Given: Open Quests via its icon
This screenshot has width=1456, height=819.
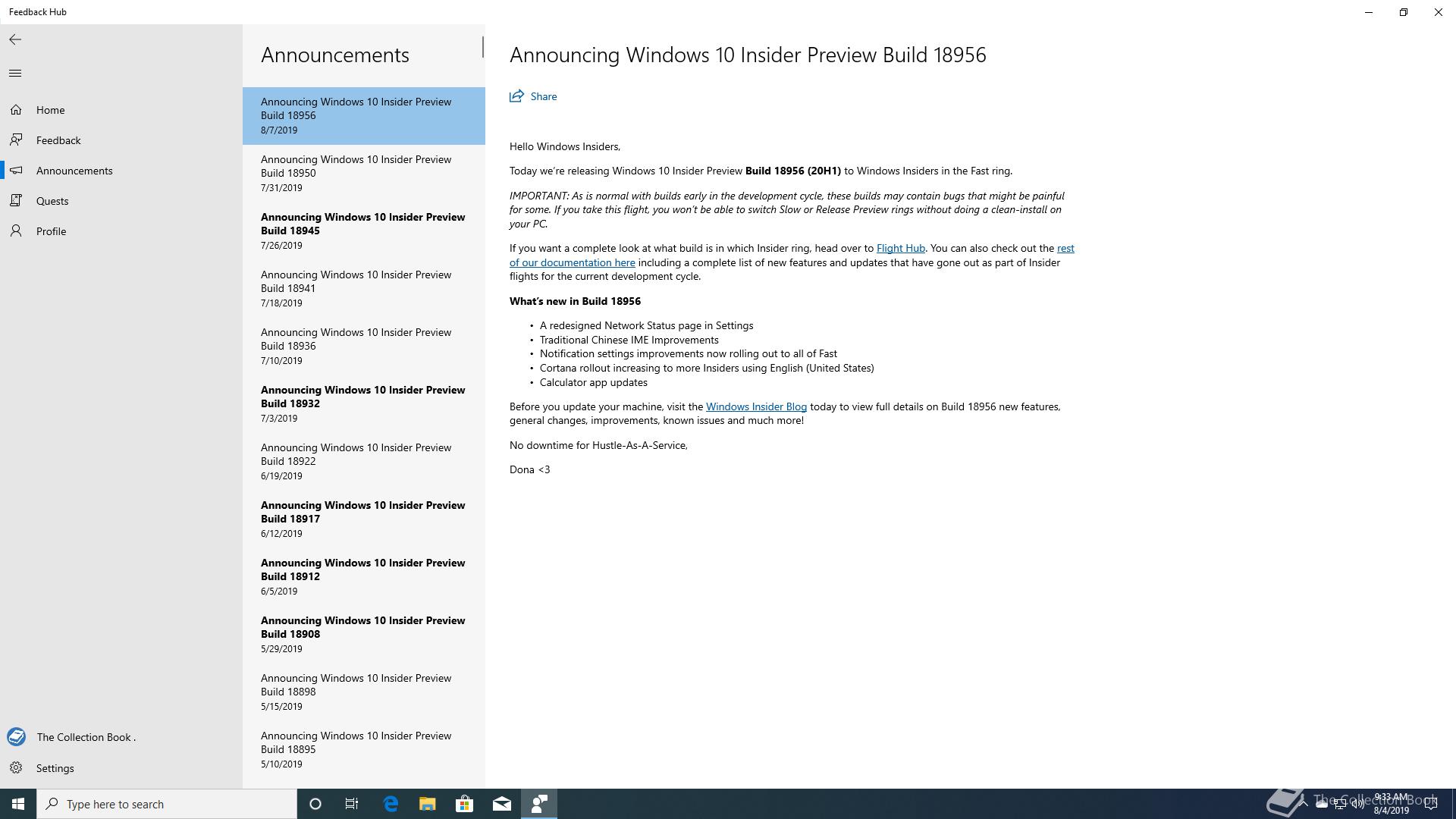Looking at the screenshot, I should [x=16, y=201].
